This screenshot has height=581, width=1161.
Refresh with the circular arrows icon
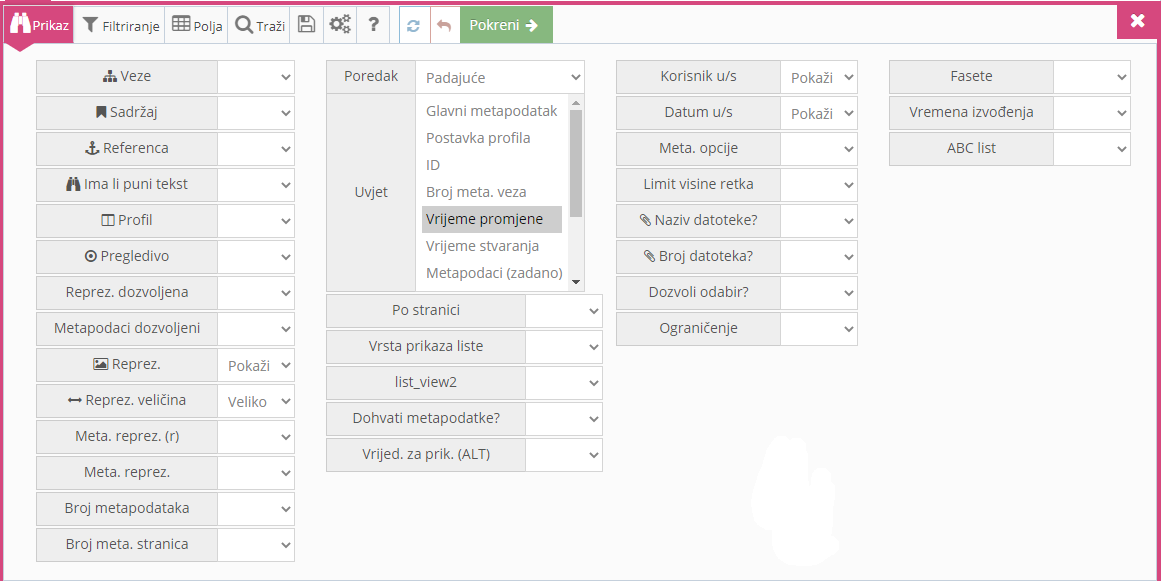[x=413, y=25]
